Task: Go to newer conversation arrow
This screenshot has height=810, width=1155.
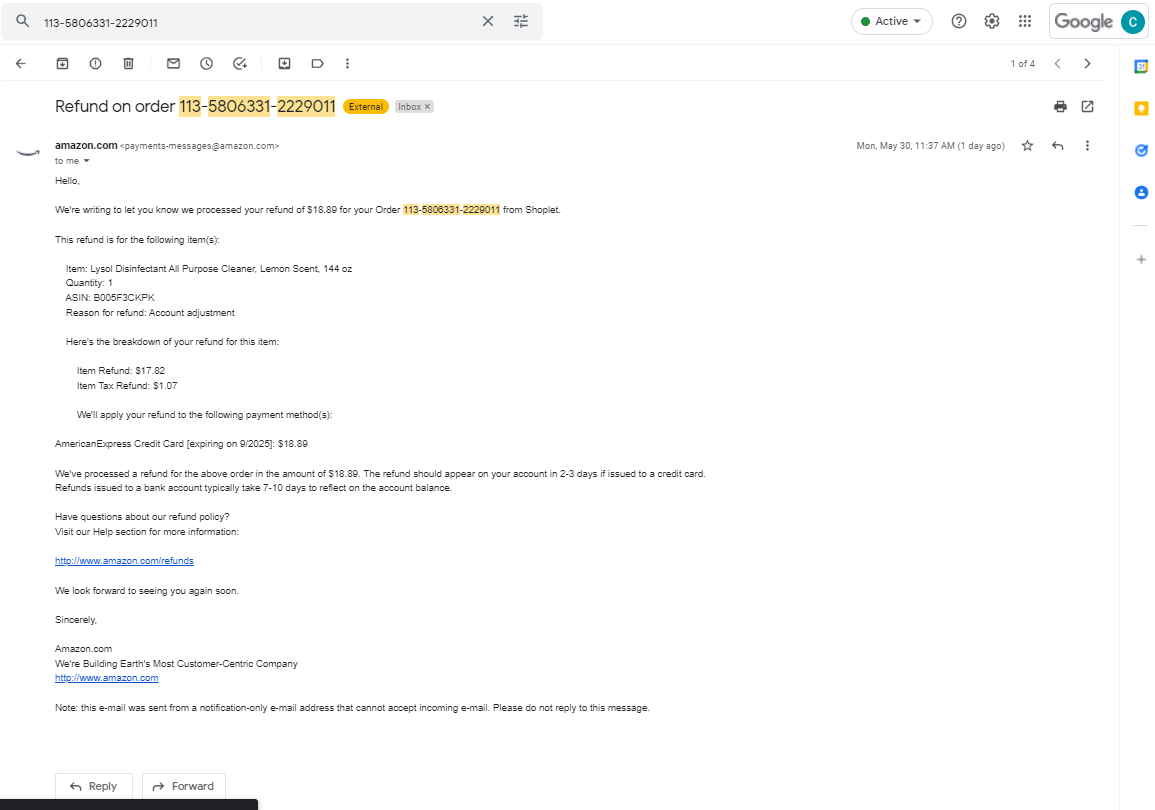Action: [1058, 63]
